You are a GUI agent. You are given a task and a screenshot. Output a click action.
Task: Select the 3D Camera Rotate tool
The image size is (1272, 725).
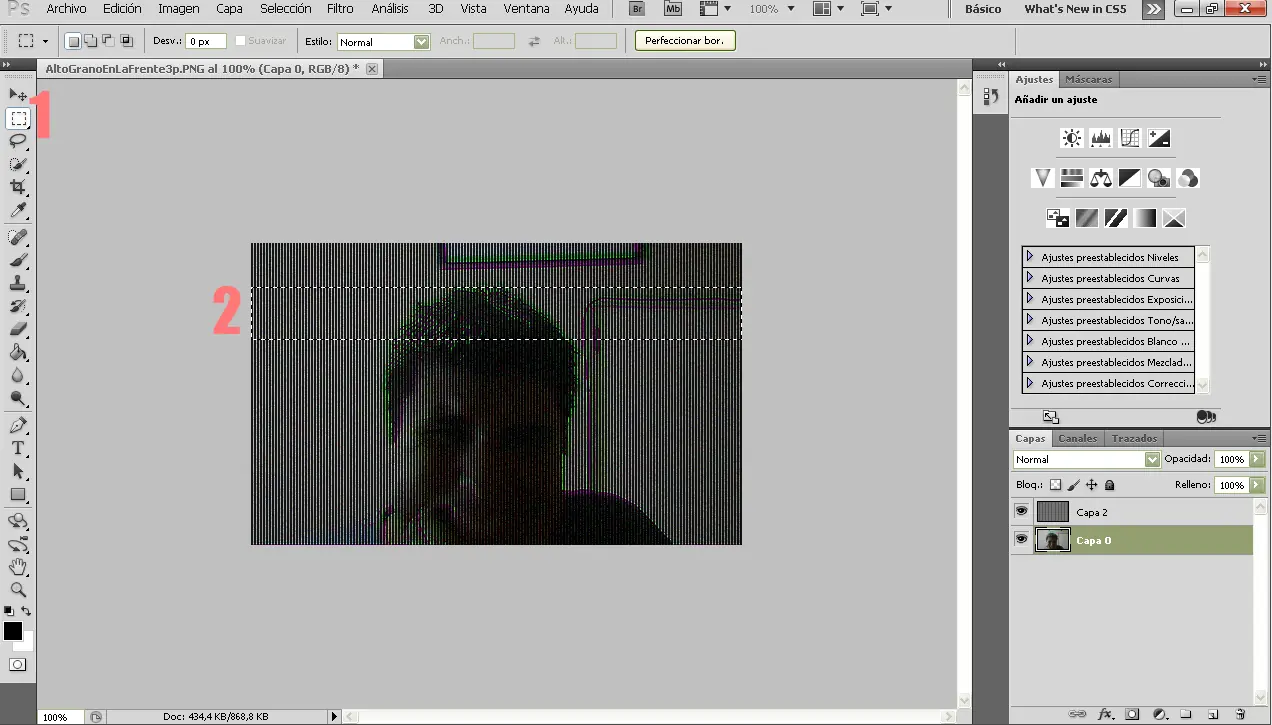coord(18,545)
